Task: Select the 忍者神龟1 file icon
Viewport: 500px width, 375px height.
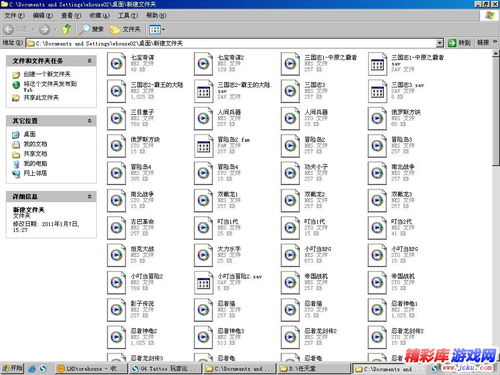Action: click(x=377, y=309)
